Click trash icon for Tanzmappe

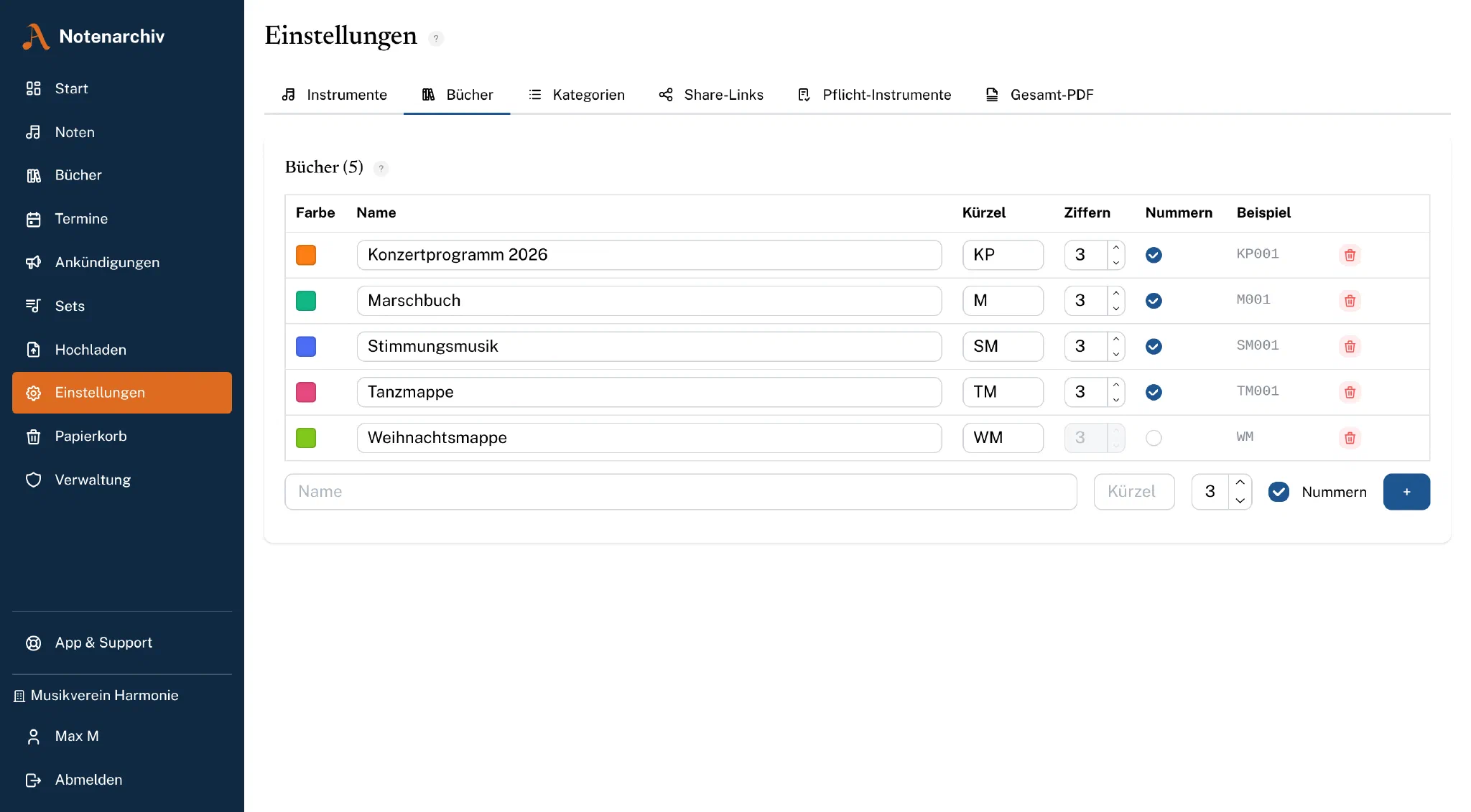click(x=1350, y=392)
